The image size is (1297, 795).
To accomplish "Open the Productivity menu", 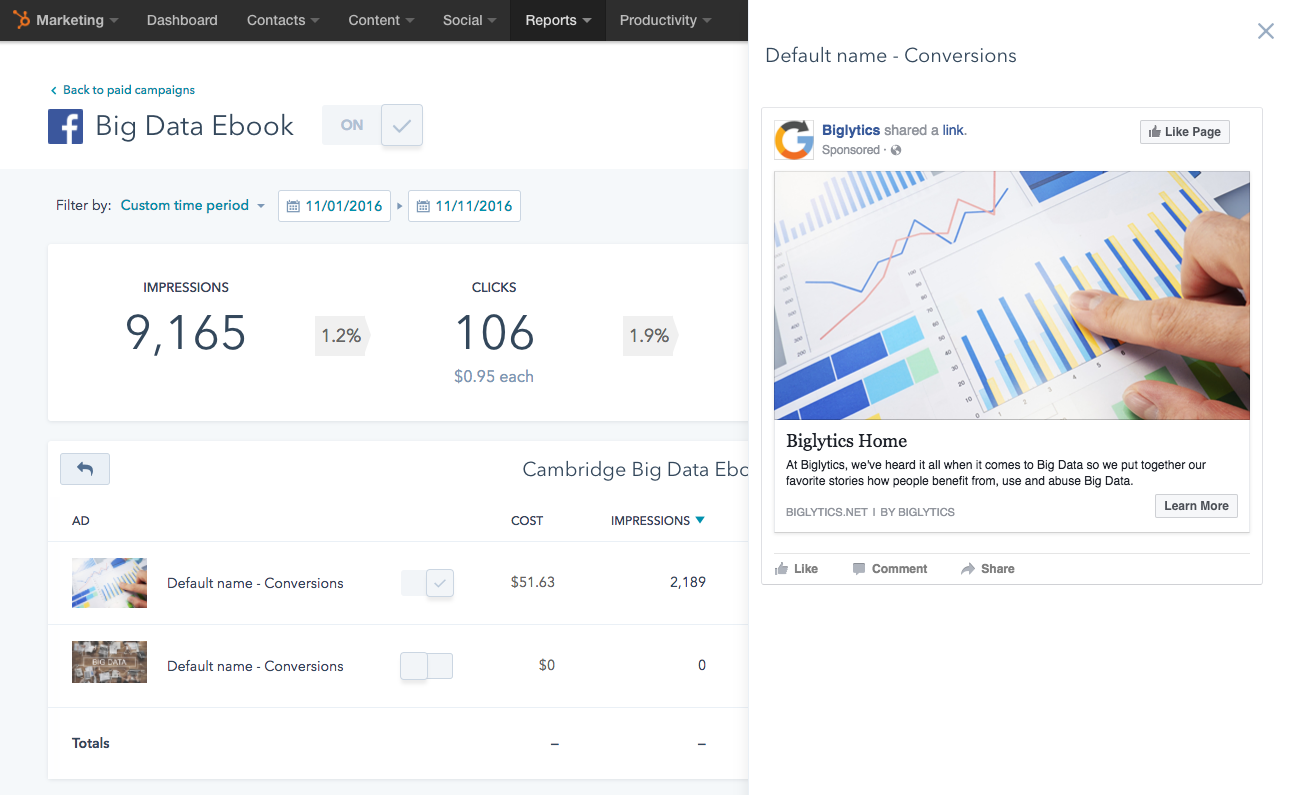I will pos(666,20).
